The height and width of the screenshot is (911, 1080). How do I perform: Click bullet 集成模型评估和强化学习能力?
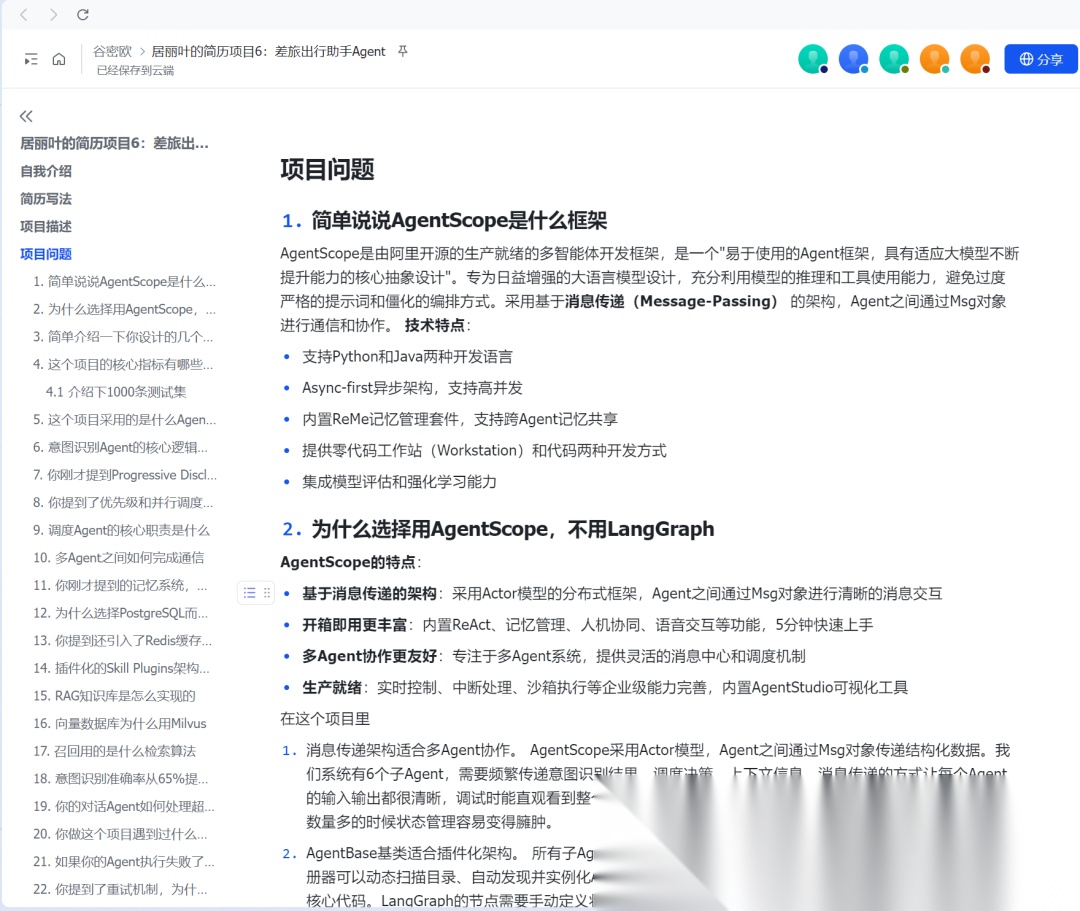399,481
